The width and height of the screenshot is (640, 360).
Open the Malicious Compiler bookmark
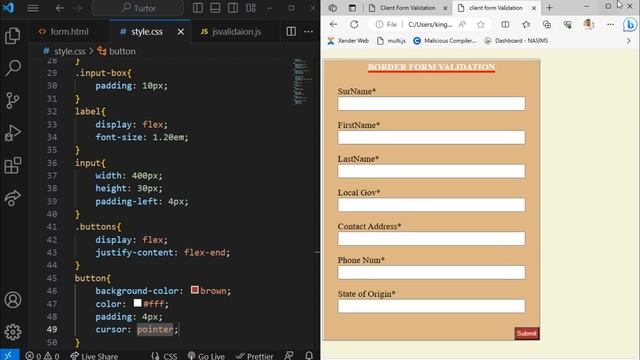pos(444,41)
